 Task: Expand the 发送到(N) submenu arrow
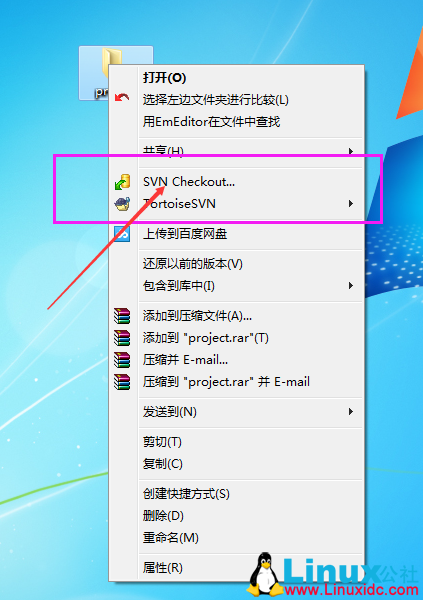(x=351, y=412)
